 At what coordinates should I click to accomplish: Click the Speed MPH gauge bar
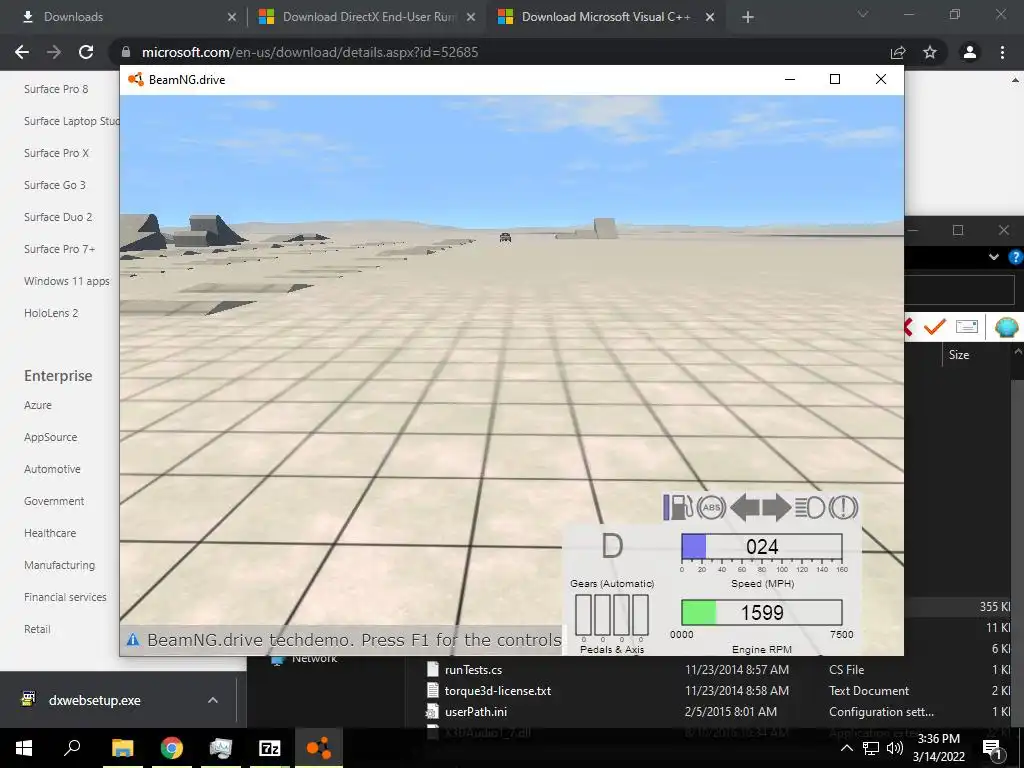pos(761,547)
